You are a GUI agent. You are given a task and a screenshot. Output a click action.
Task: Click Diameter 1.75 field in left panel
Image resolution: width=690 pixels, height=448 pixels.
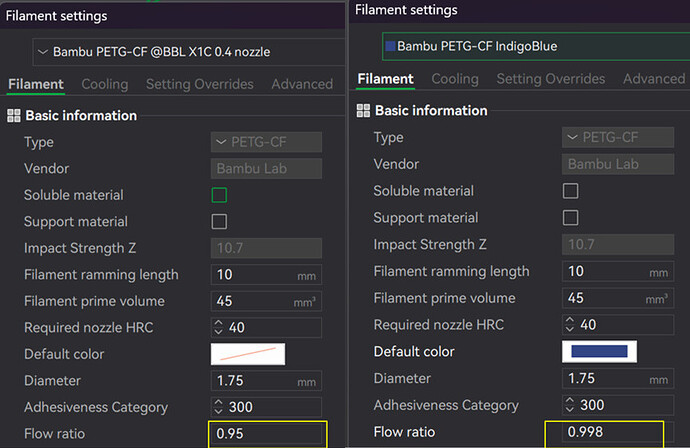pos(266,381)
